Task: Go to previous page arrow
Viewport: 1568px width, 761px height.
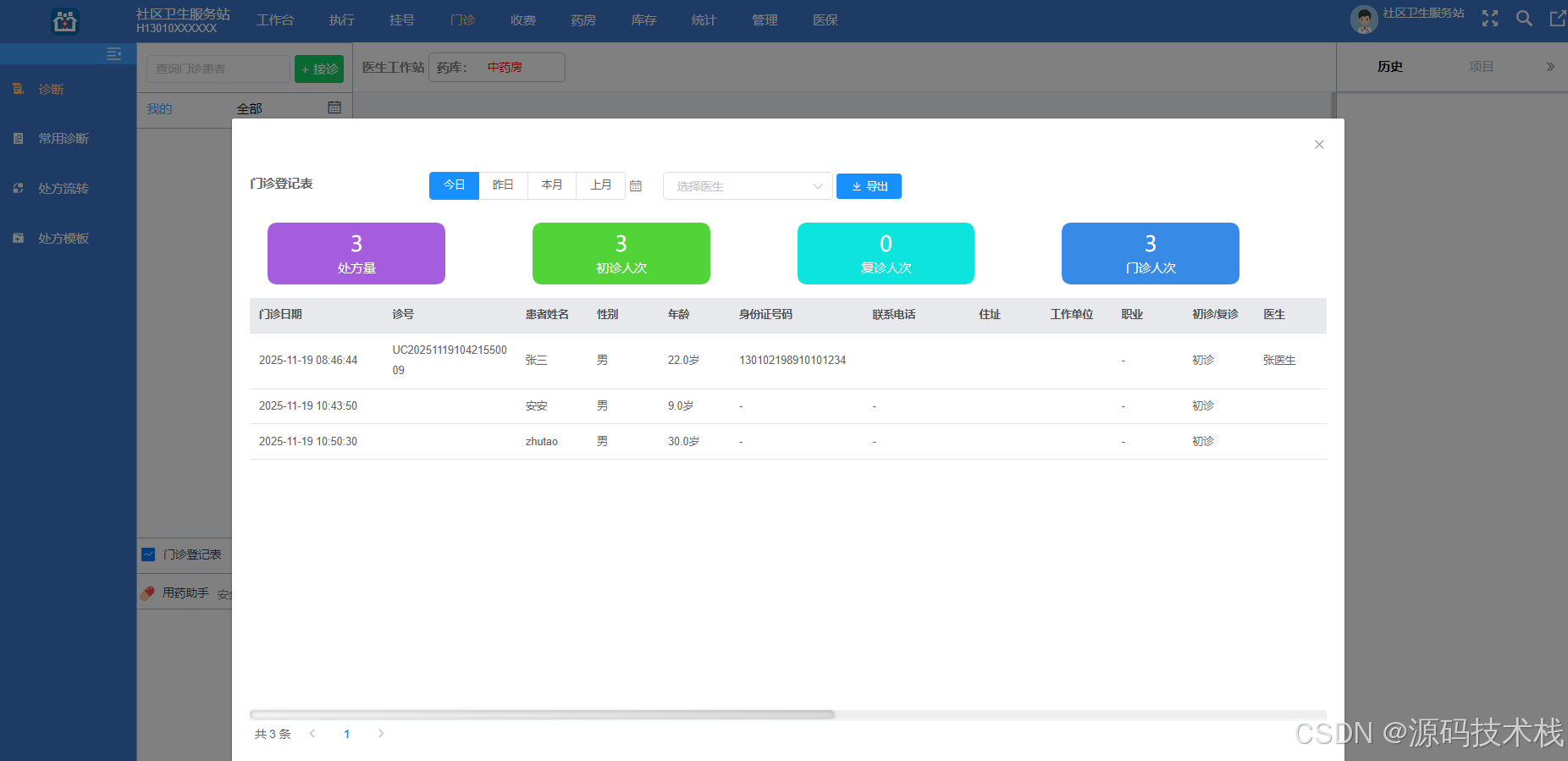Action: point(312,733)
